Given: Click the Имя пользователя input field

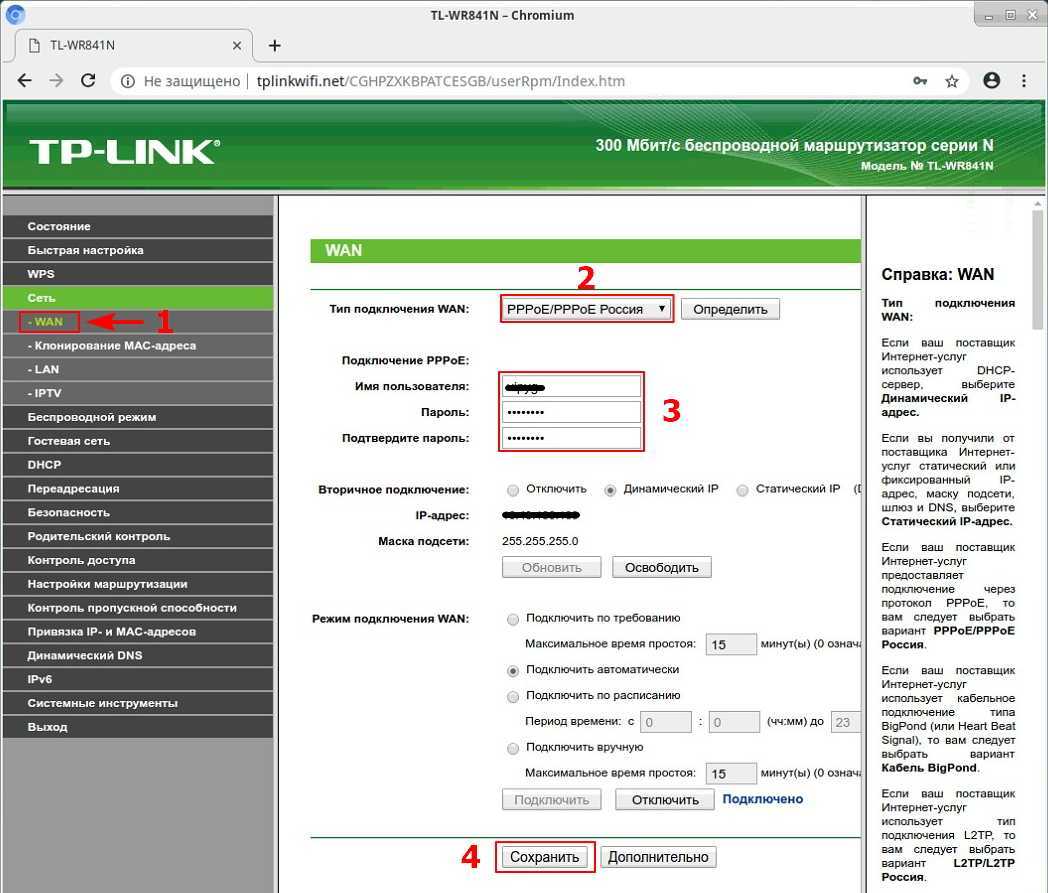Looking at the screenshot, I should [x=571, y=386].
